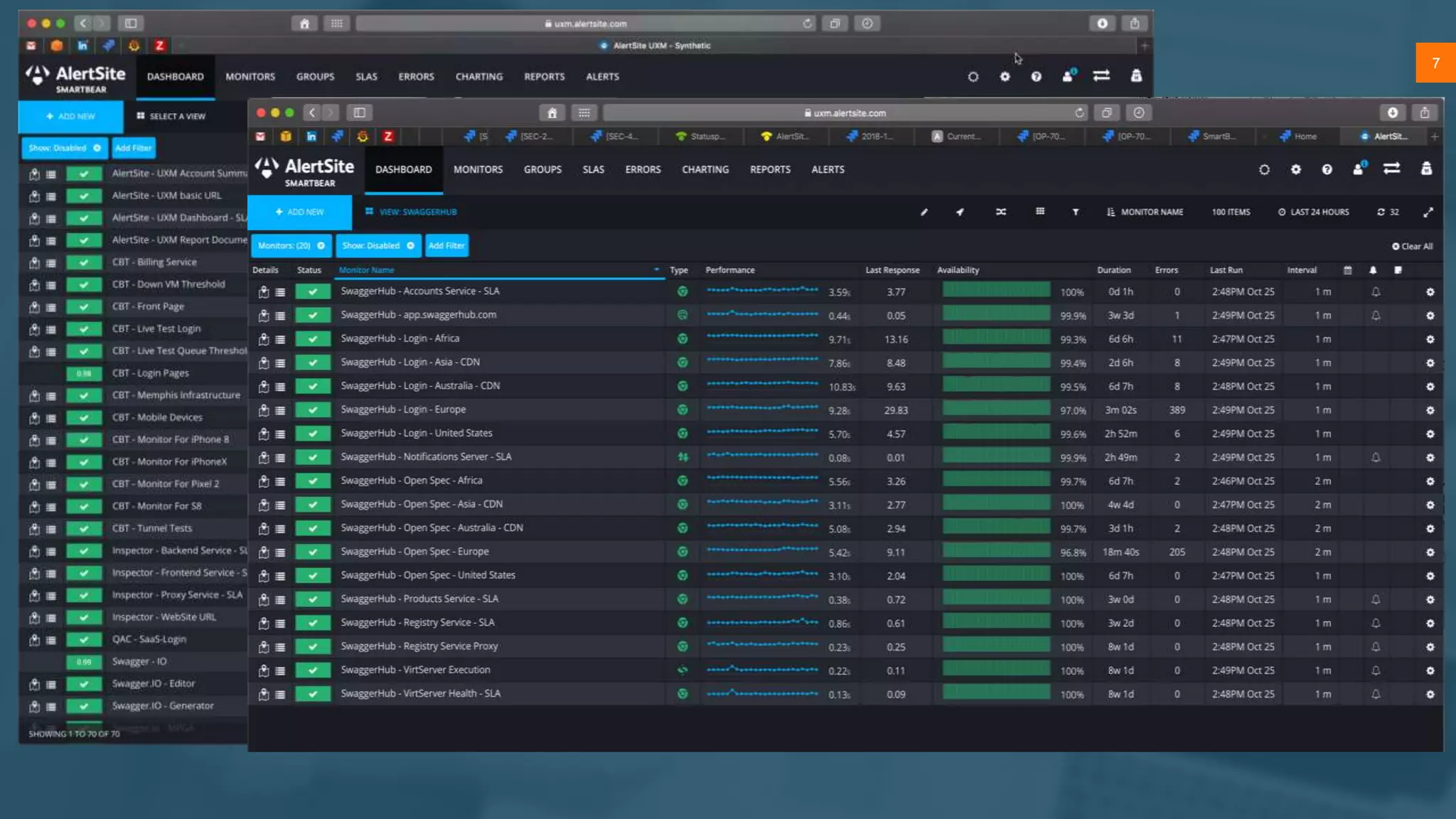Click the rocket launch icon in toolbar

pyautogui.click(x=960, y=212)
